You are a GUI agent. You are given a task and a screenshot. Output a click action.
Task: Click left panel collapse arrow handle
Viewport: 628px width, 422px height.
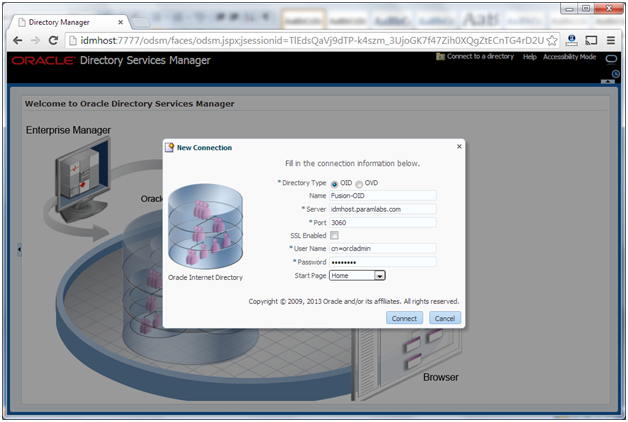click(19, 249)
